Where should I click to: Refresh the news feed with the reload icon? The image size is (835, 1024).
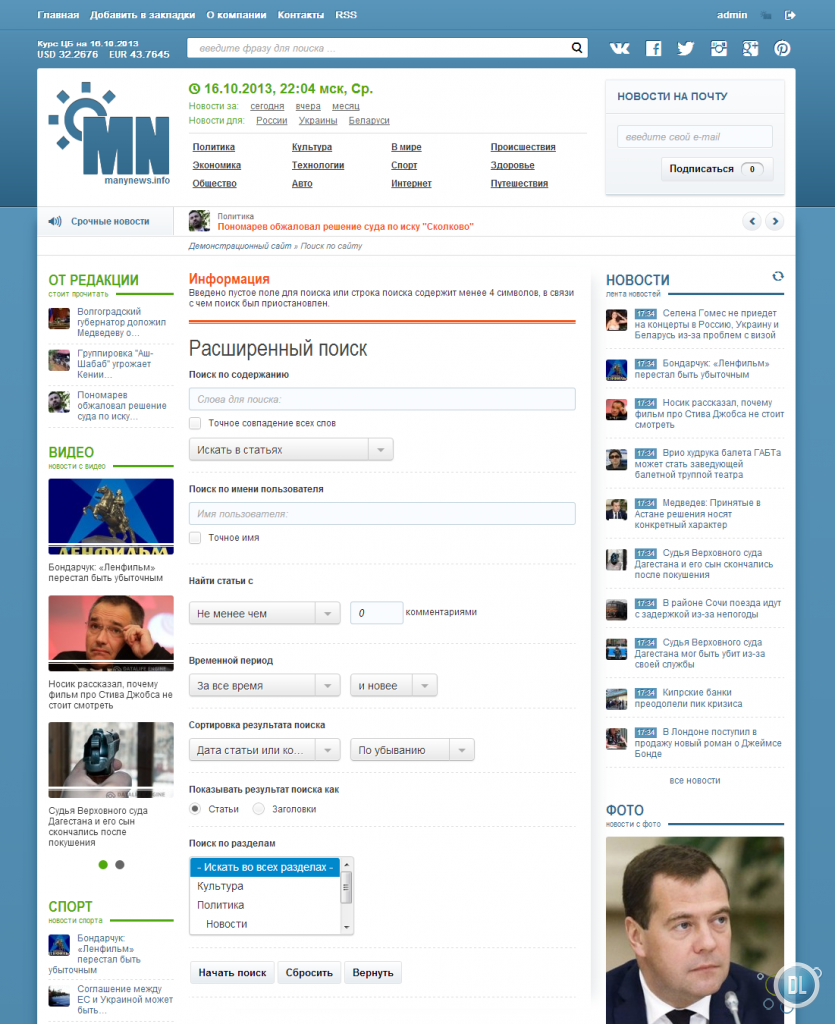(778, 276)
